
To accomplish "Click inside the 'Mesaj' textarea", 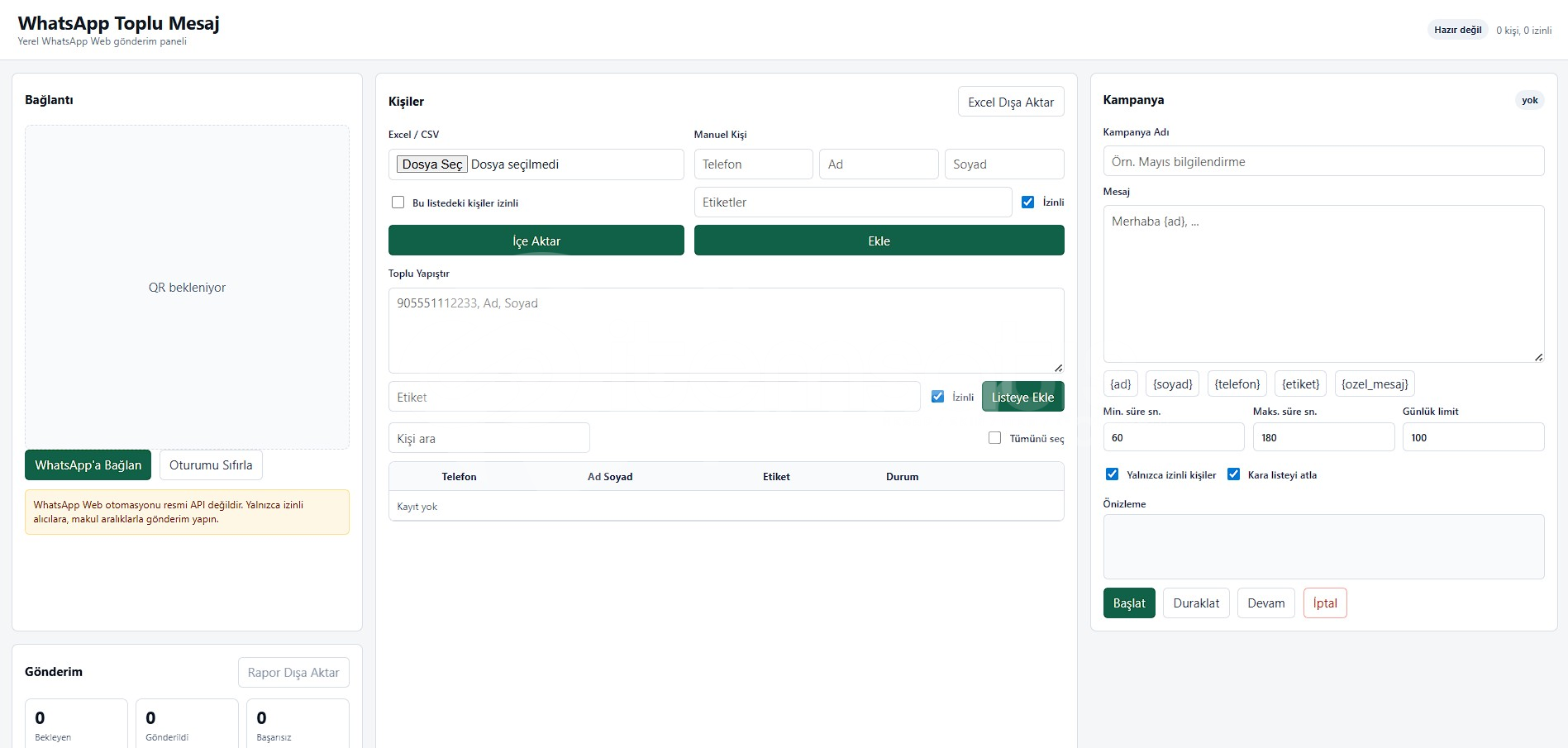I will click(1323, 283).
